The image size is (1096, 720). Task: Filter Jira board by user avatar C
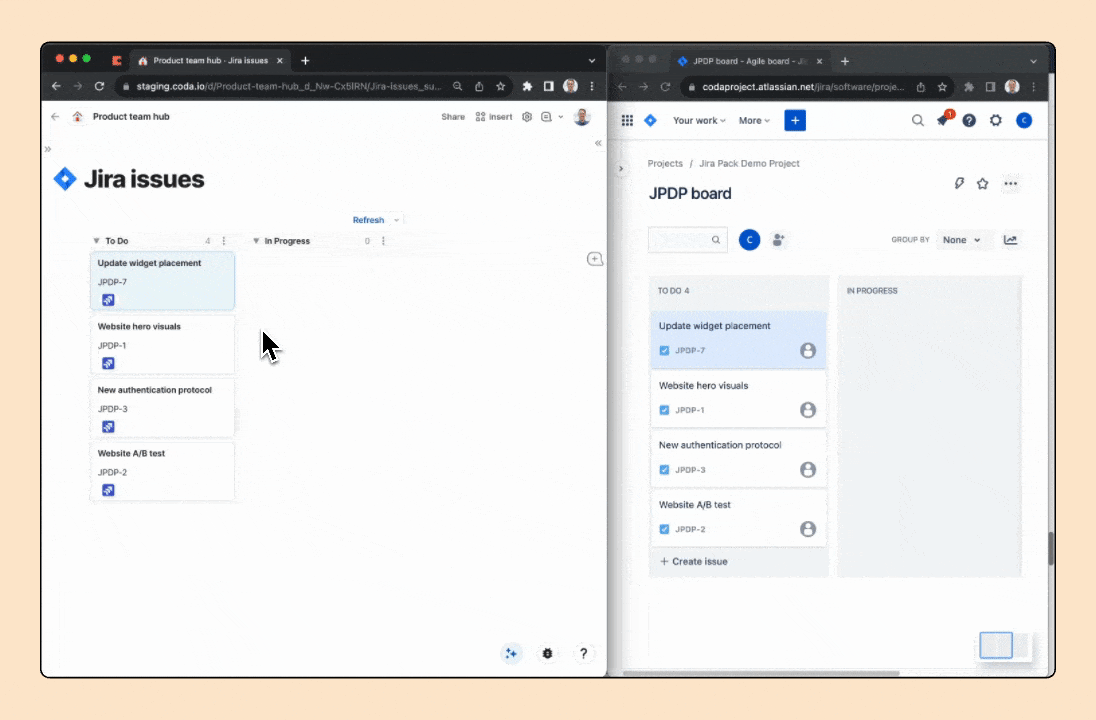749,240
